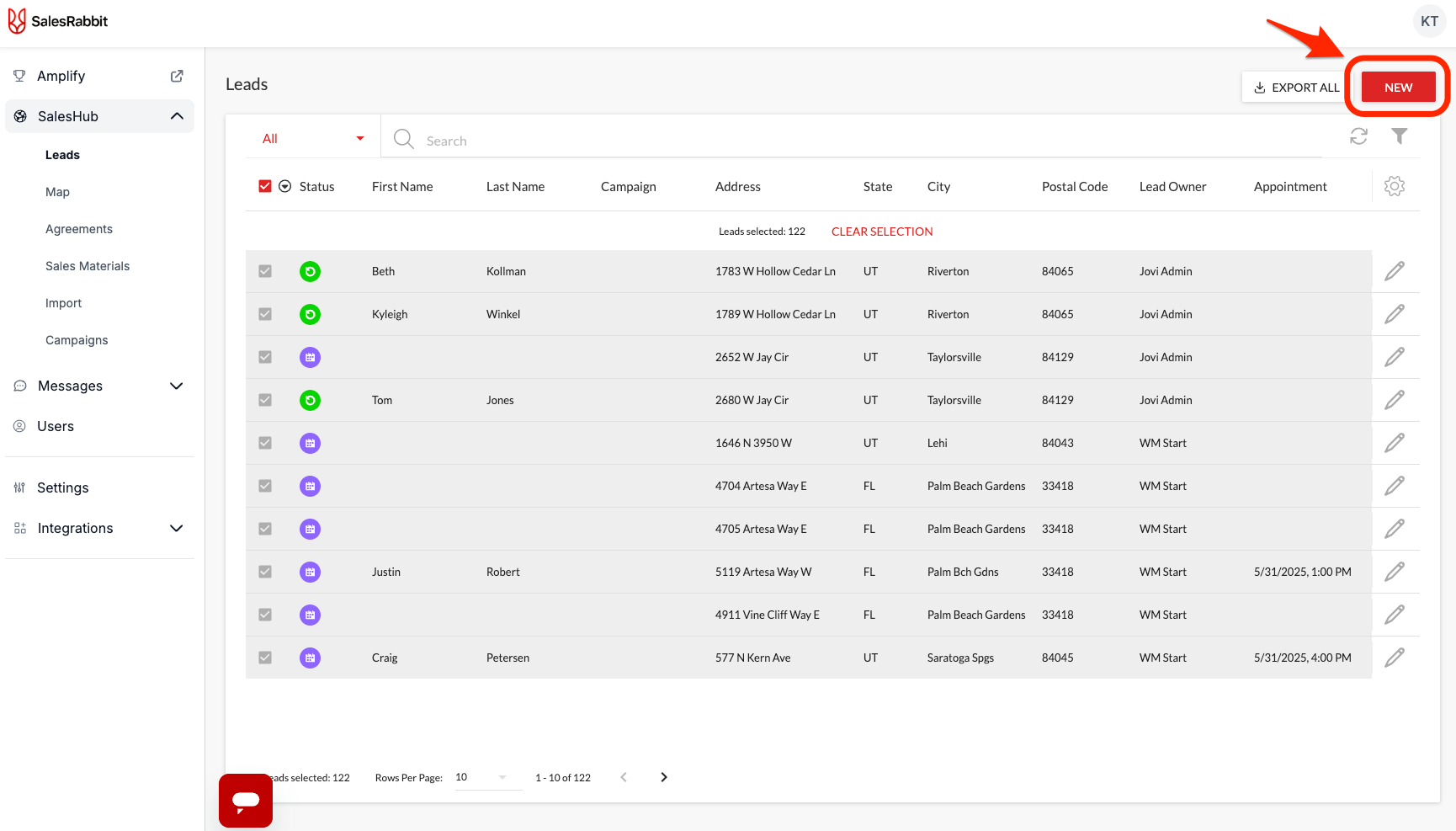Toggle checkbox for 4704 Artesa Way E row
The height and width of the screenshot is (831, 1456).
(265, 486)
